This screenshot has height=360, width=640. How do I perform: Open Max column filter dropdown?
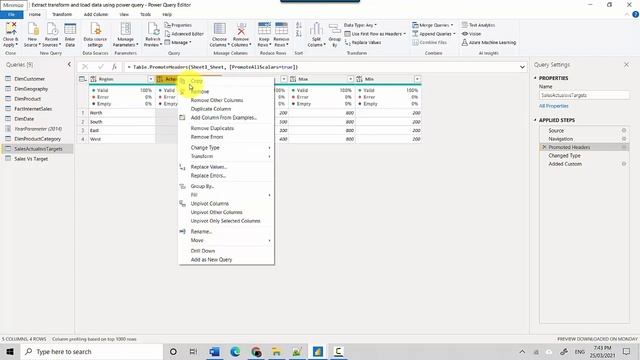pos(350,79)
